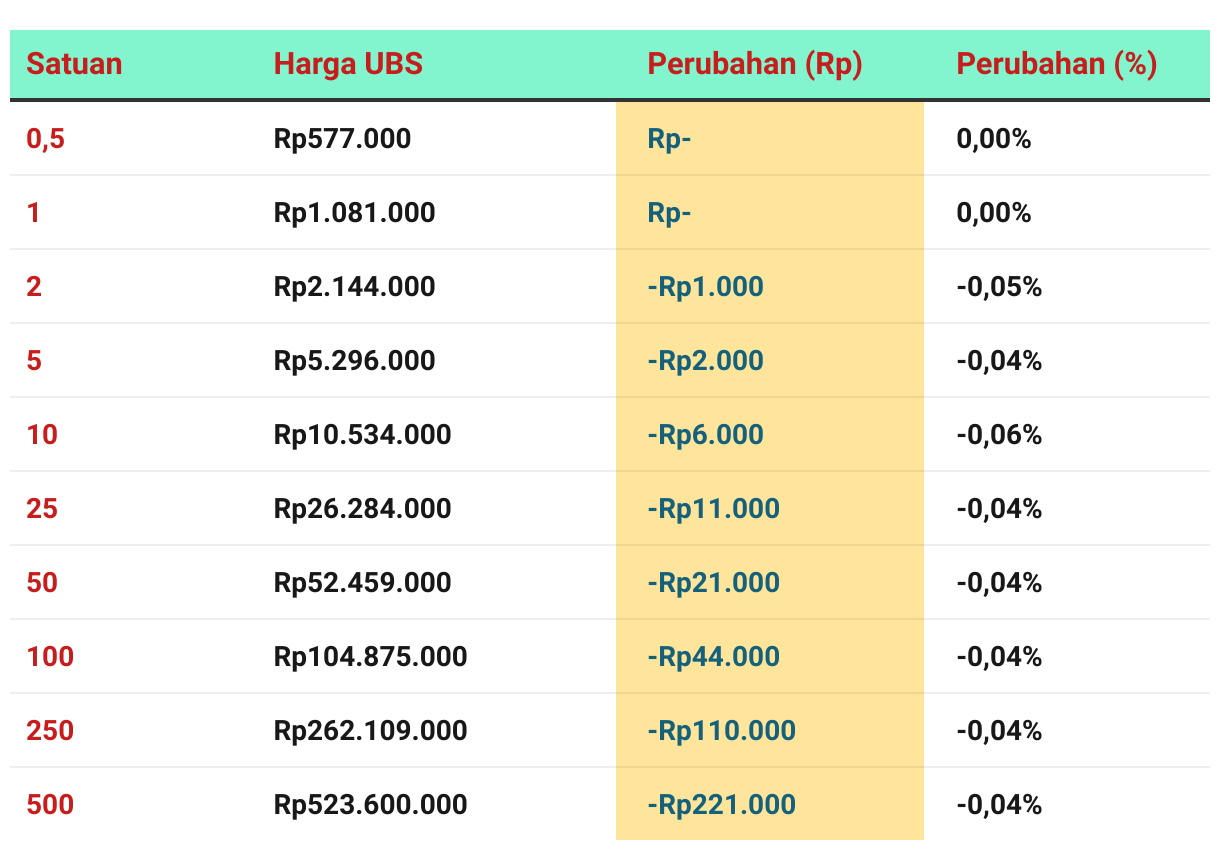The image size is (1220, 850).
Task: Click the -Rp44.000 change cell
Action: coord(714,657)
